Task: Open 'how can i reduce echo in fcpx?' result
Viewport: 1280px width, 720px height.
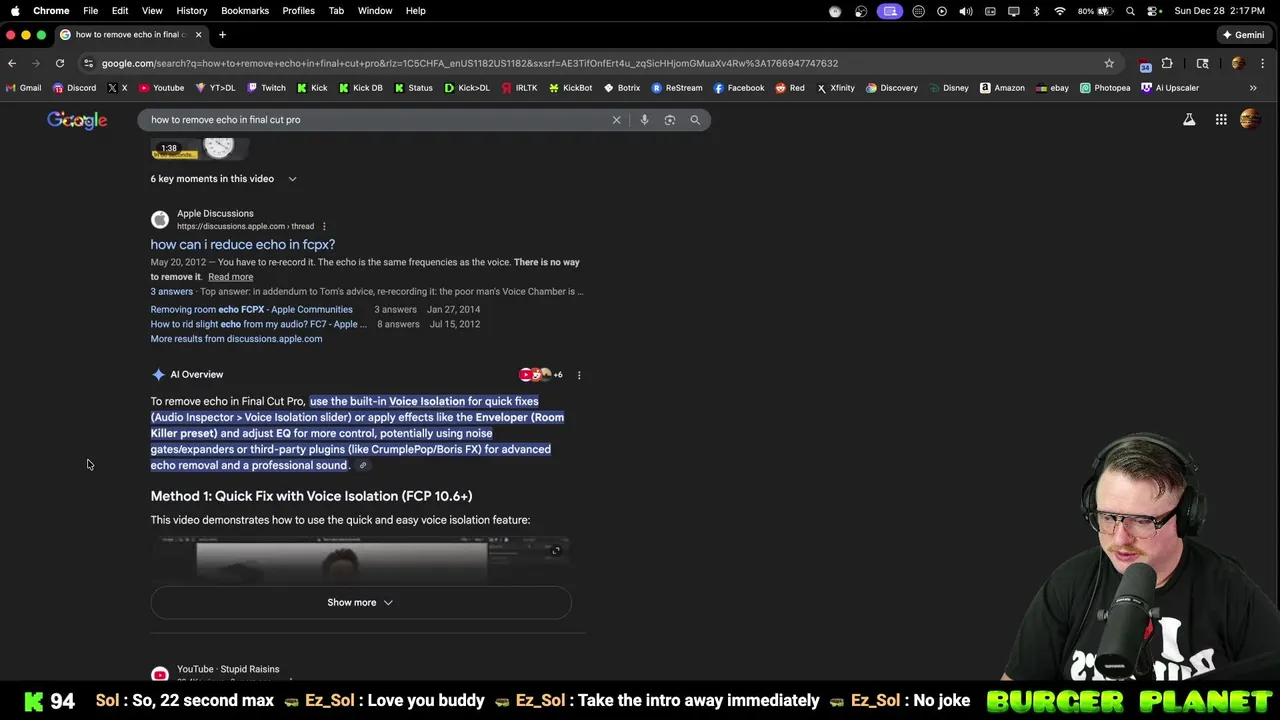Action: click(x=243, y=245)
